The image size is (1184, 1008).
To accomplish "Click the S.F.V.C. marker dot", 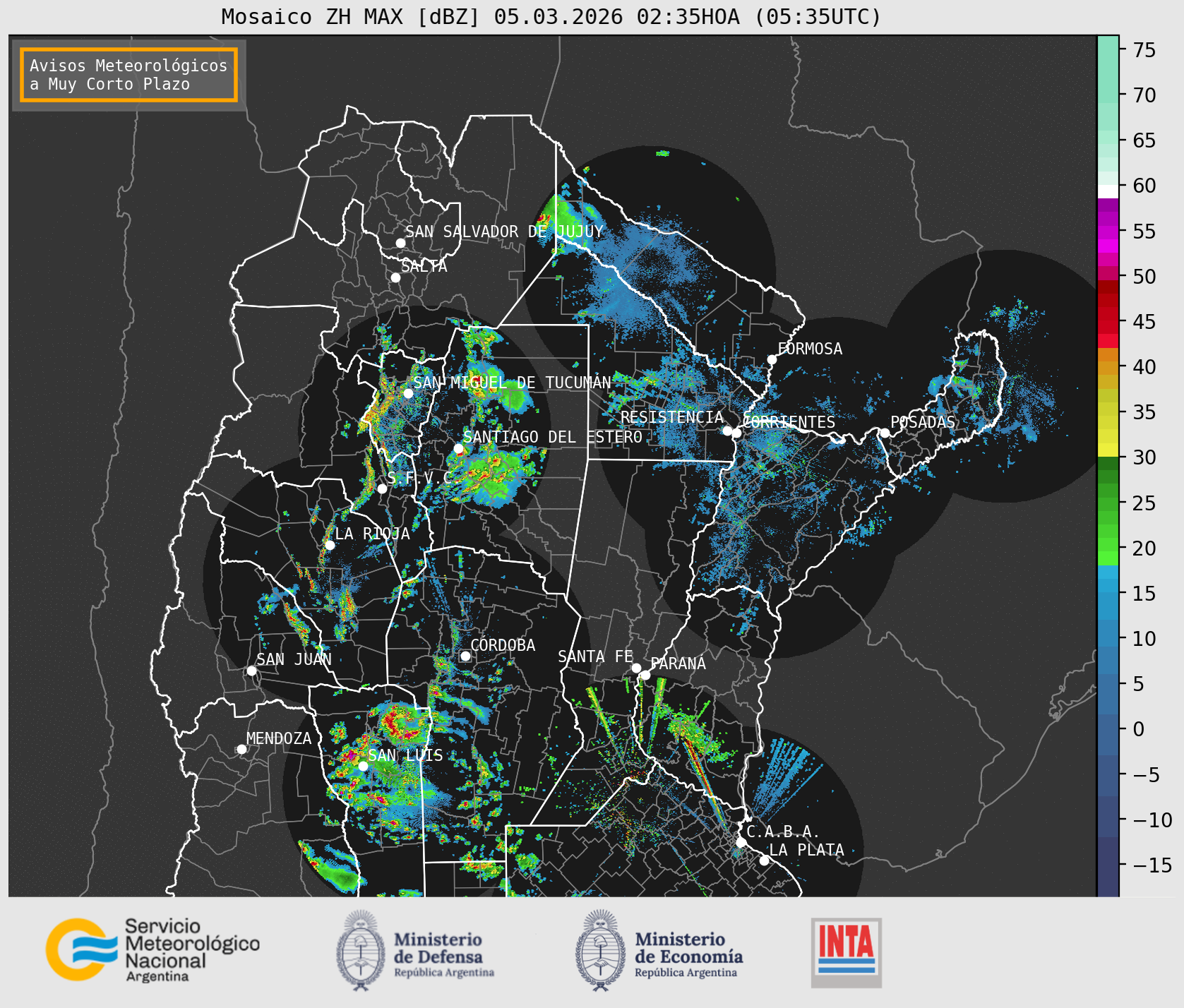I will tap(382, 488).
